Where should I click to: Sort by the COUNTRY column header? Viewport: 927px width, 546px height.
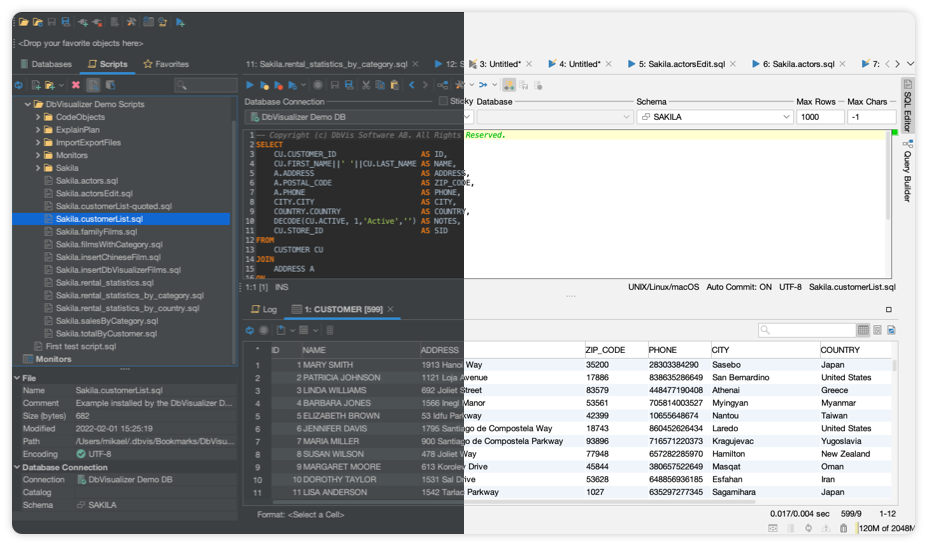(855, 350)
